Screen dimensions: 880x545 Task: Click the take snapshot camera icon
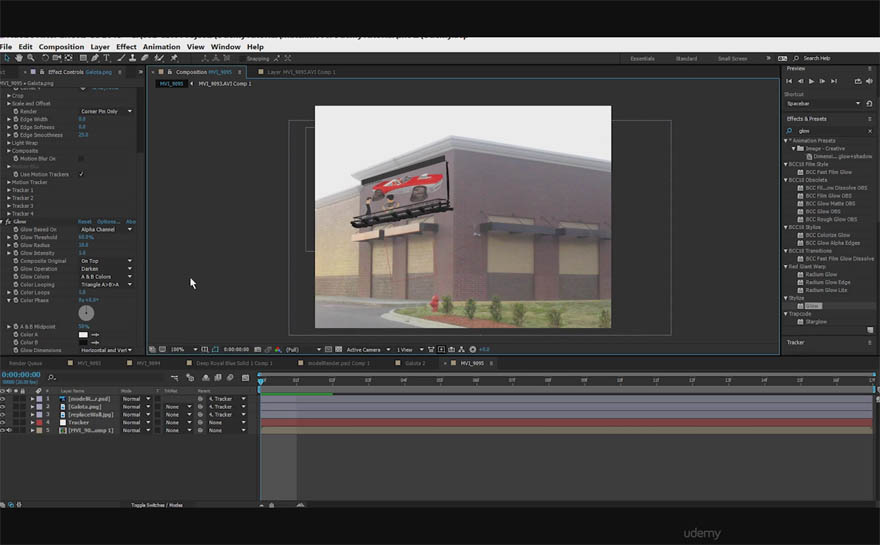(x=258, y=349)
